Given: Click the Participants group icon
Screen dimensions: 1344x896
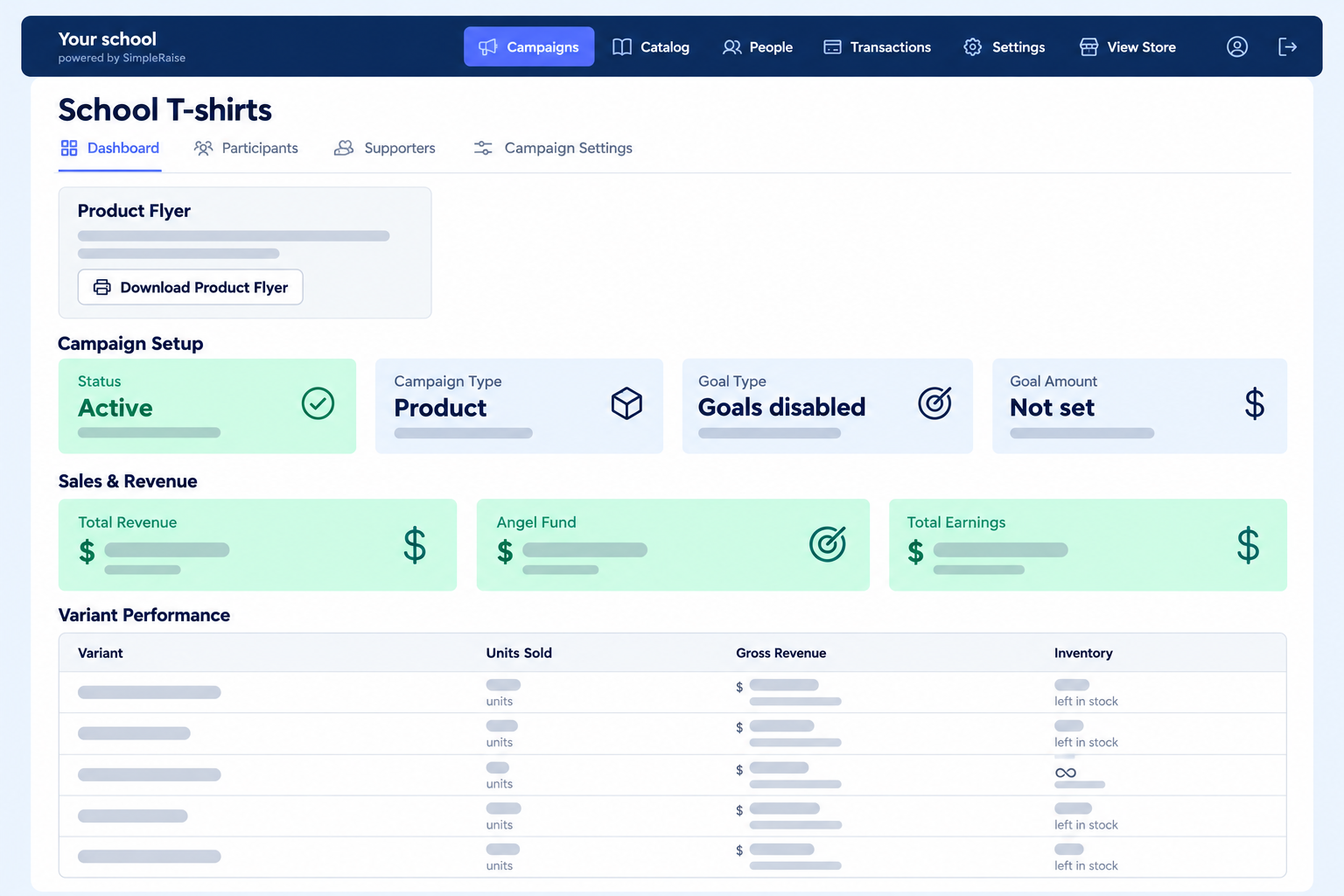Looking at the screenshot, I should 204,148.
